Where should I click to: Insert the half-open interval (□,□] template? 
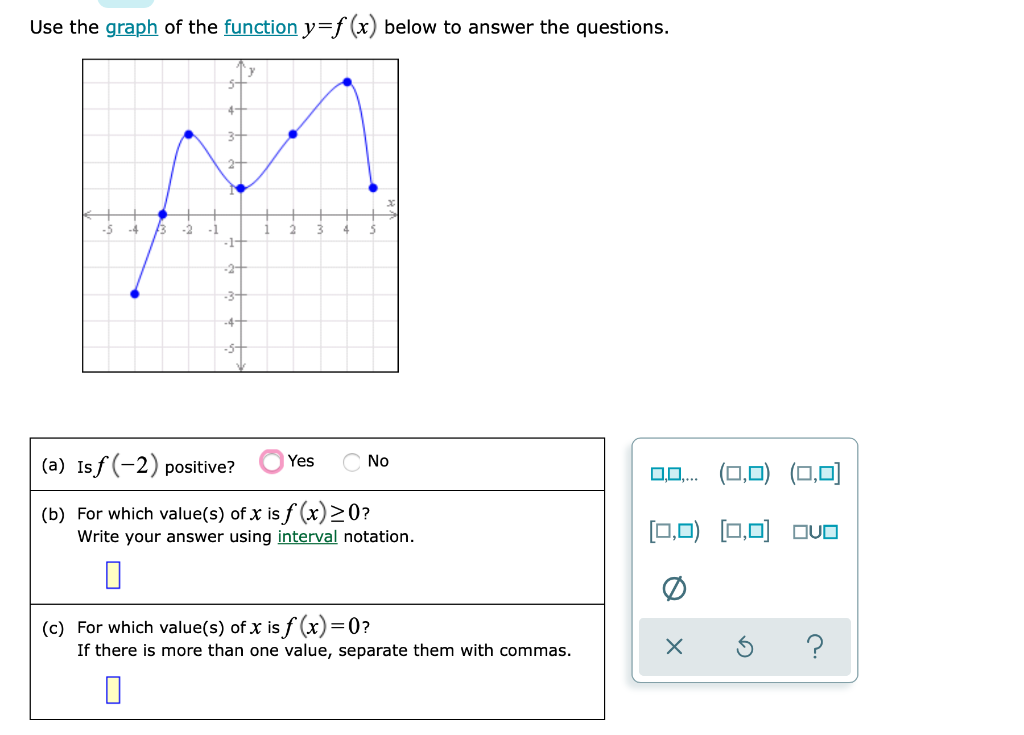coord(816,471)
